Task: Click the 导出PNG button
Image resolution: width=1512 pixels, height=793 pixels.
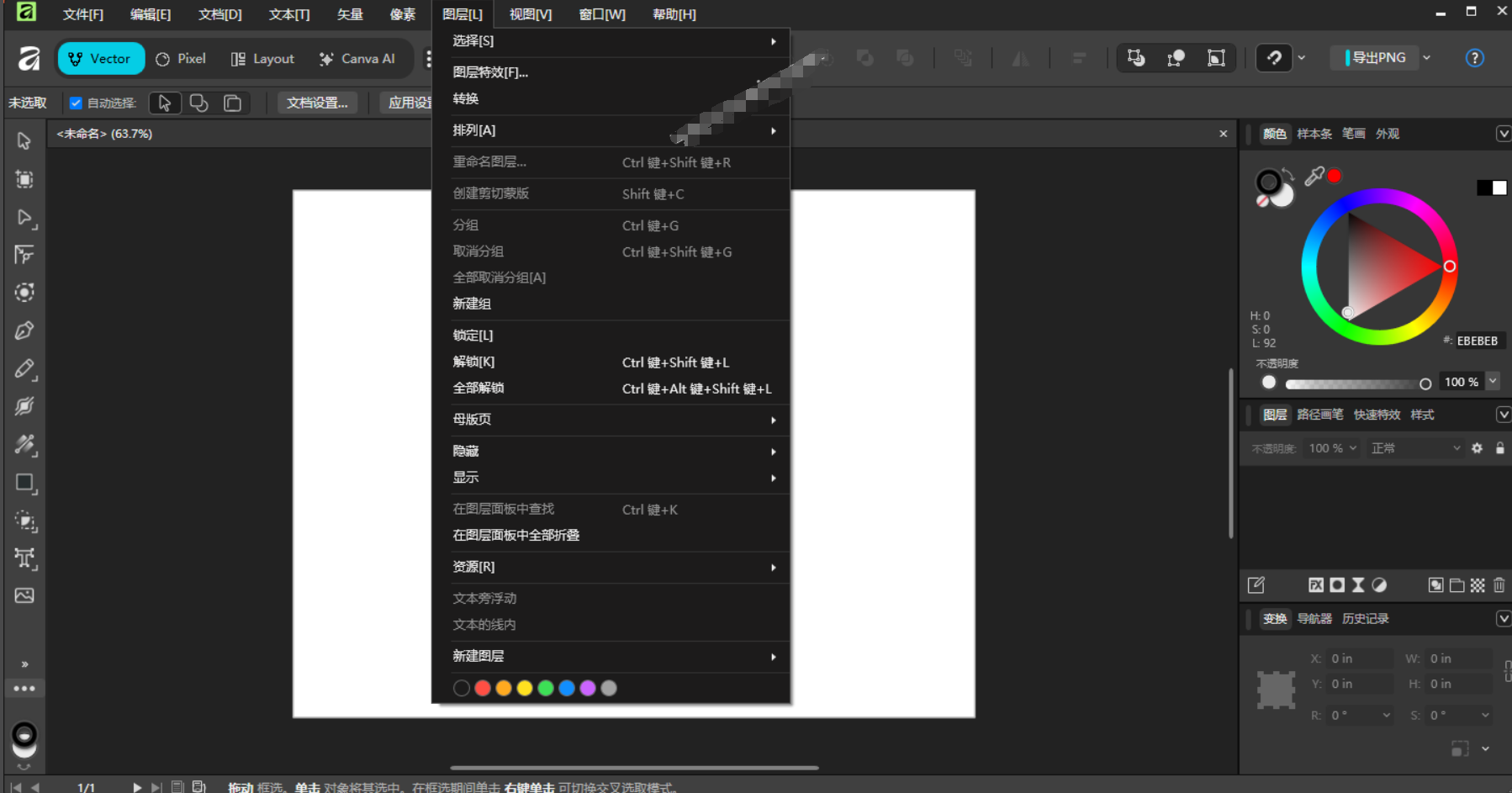Action: (1375, 58)
